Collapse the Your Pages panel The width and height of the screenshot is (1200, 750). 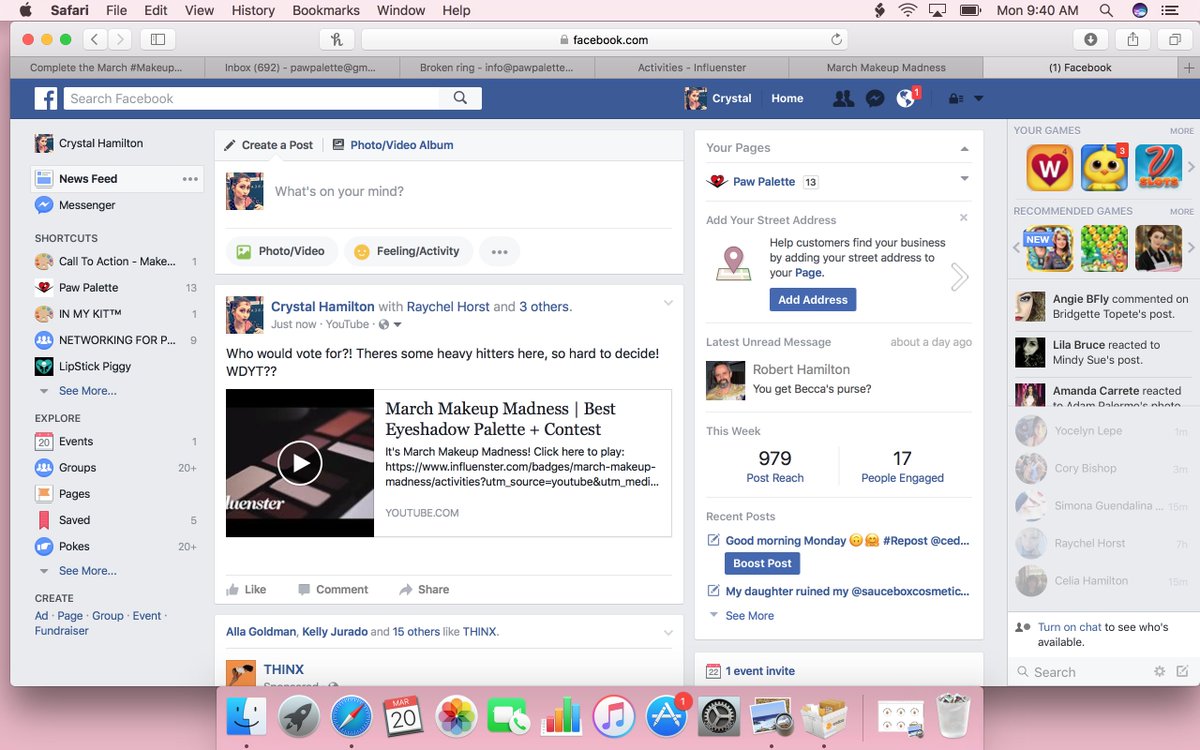[x=964, y=148]
